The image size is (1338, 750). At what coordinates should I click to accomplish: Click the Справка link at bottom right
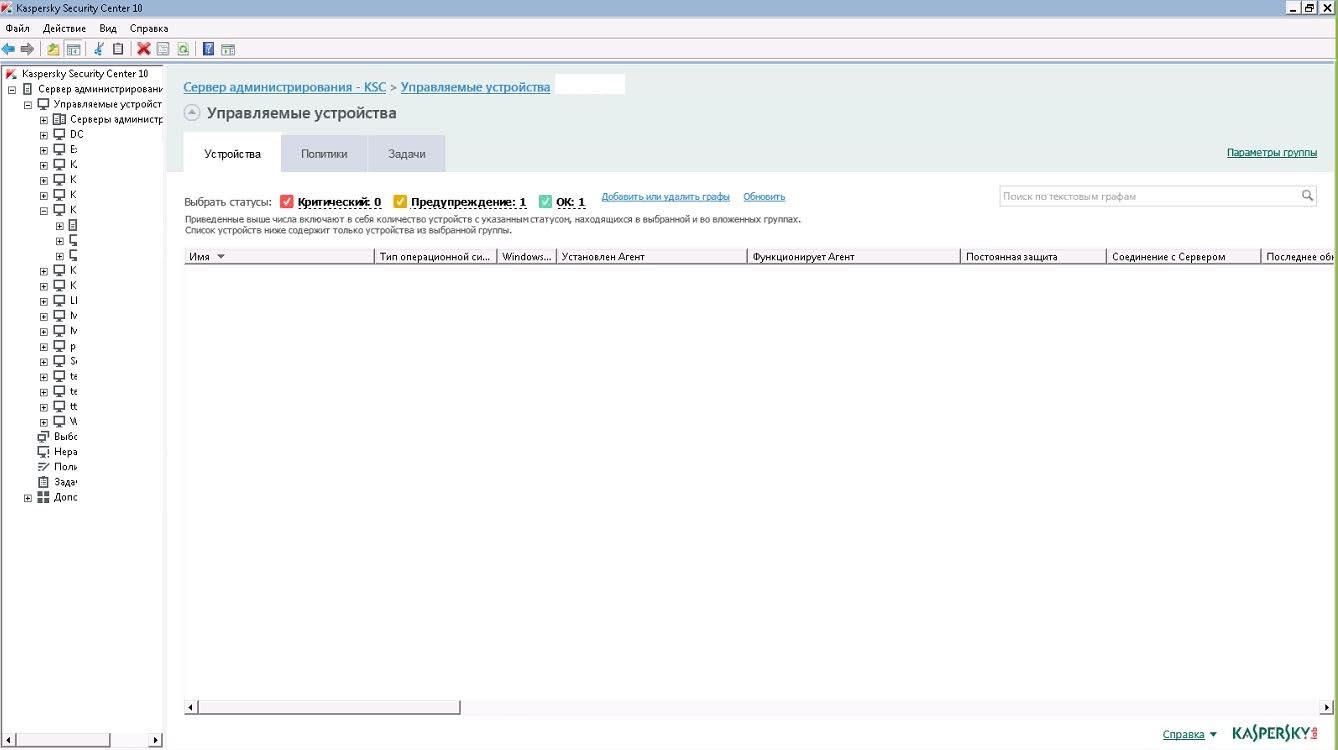[1183, 735]
